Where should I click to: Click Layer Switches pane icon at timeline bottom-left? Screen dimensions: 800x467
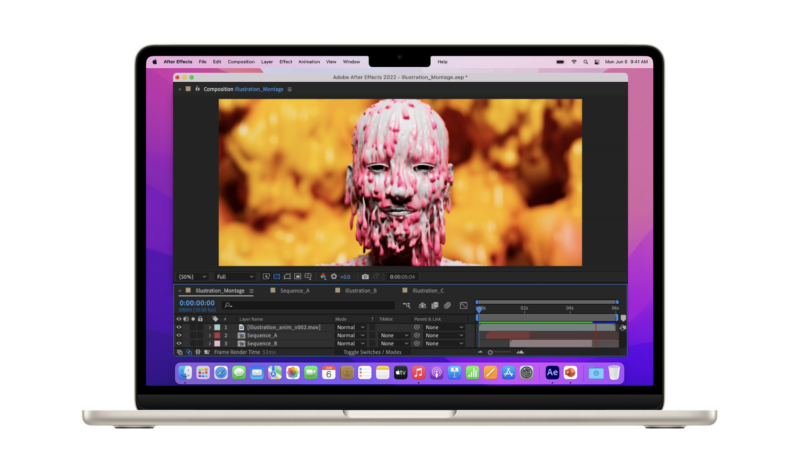[180, 352]
